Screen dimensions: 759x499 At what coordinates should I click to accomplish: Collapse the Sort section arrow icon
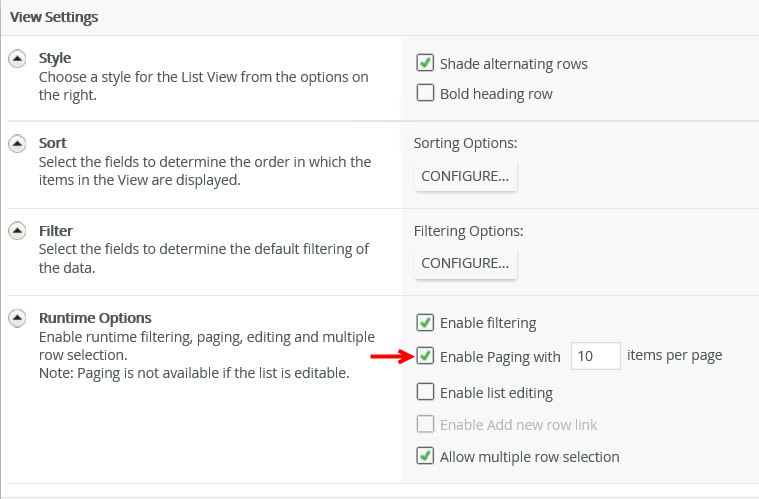(17, 144)
